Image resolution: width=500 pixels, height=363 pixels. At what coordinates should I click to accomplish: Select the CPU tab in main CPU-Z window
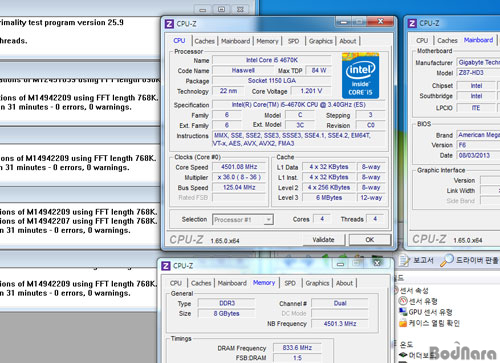(x=179, y=40)
